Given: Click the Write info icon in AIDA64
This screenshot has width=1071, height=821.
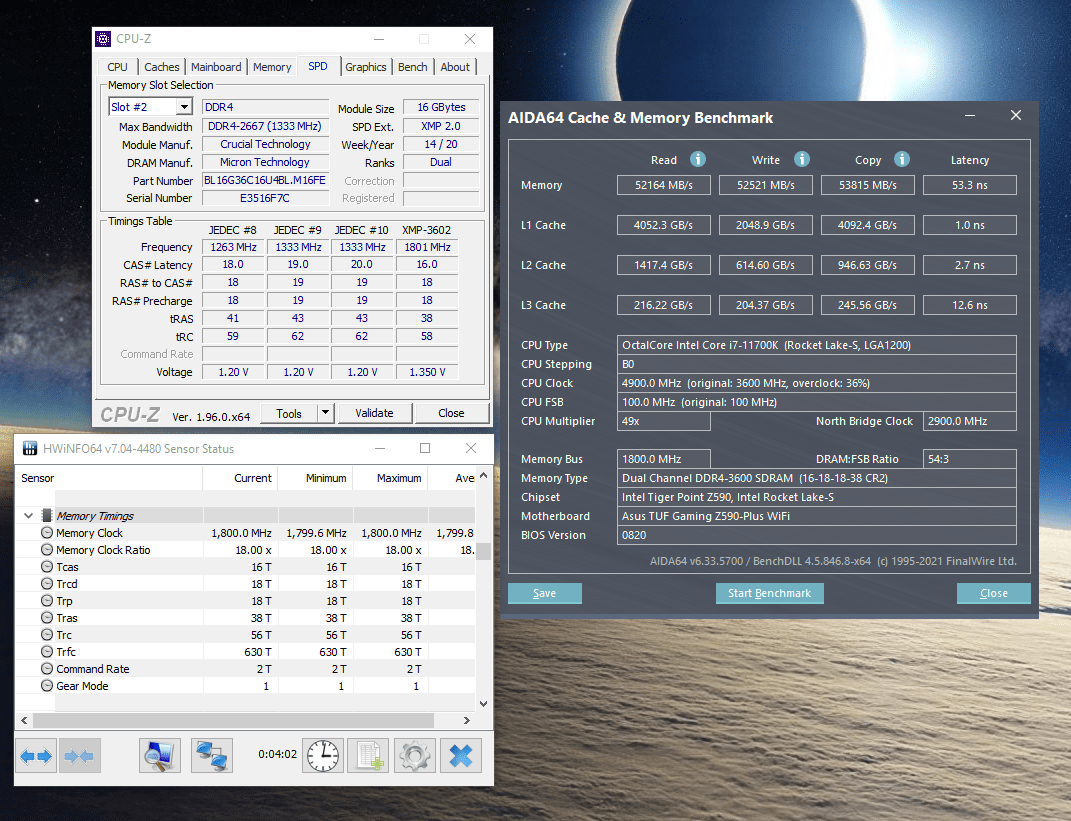Looking at the screenshot, I should [801, 159].
